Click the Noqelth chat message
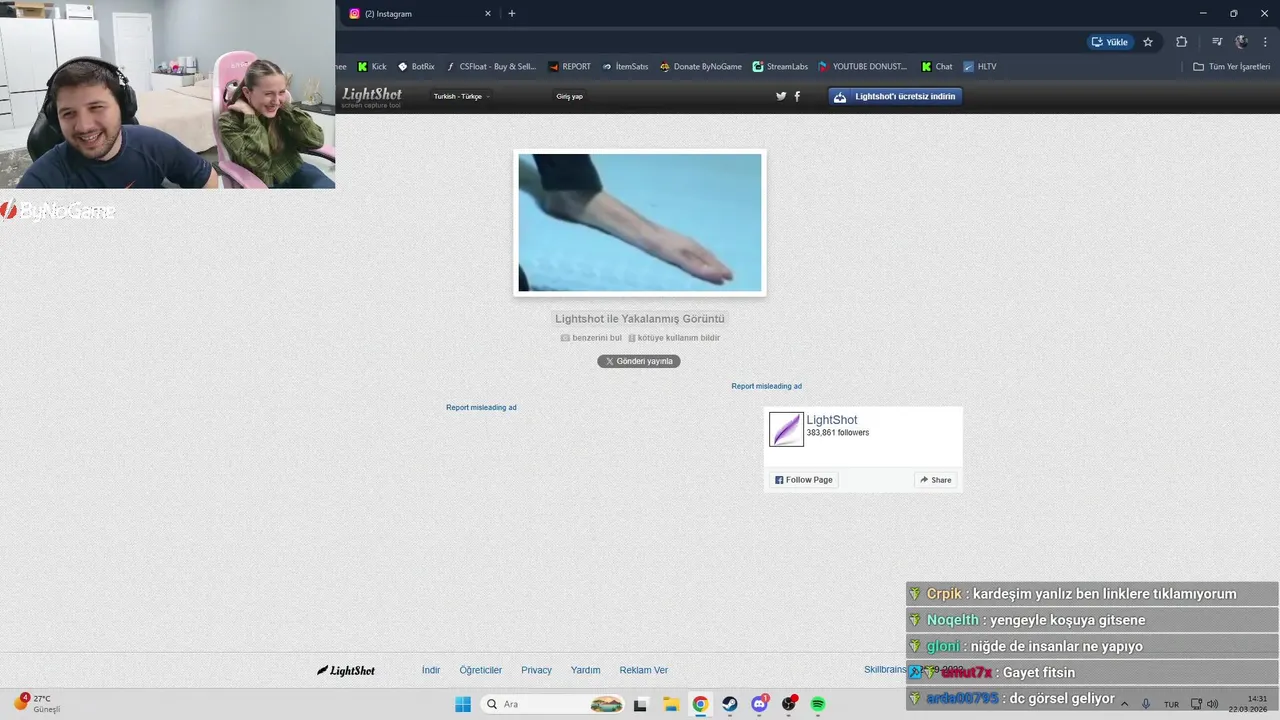Image resolution: width=1280 pixels, height=720 pixels. pyautogui.click(x=1092, y=620)
